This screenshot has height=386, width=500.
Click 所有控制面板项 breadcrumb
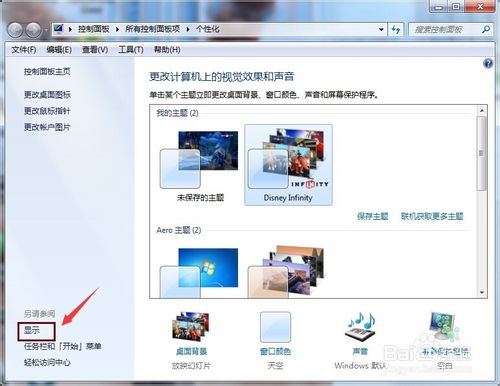[x=152, y=29]
